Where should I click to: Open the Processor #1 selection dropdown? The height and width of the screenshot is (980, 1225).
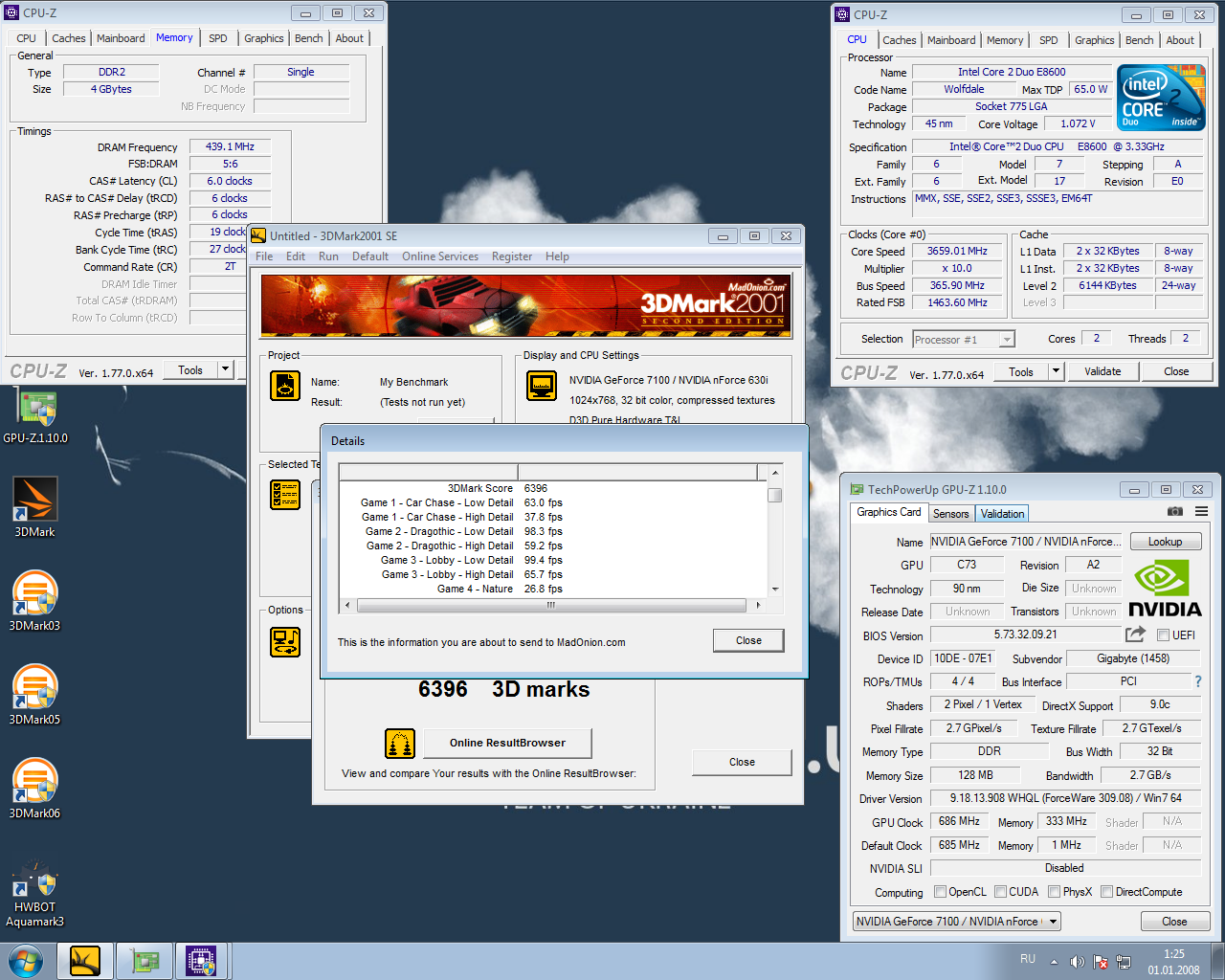pyautogui.click(x=964, y=339)
